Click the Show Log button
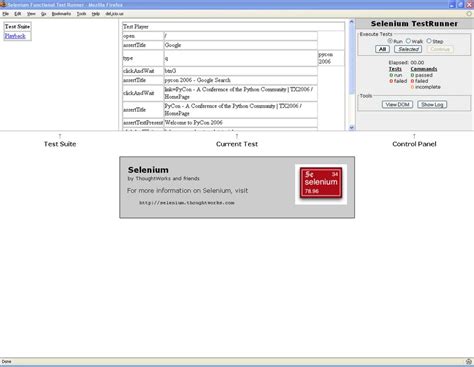Screen dimensions: 474x367 coord(432,104)
